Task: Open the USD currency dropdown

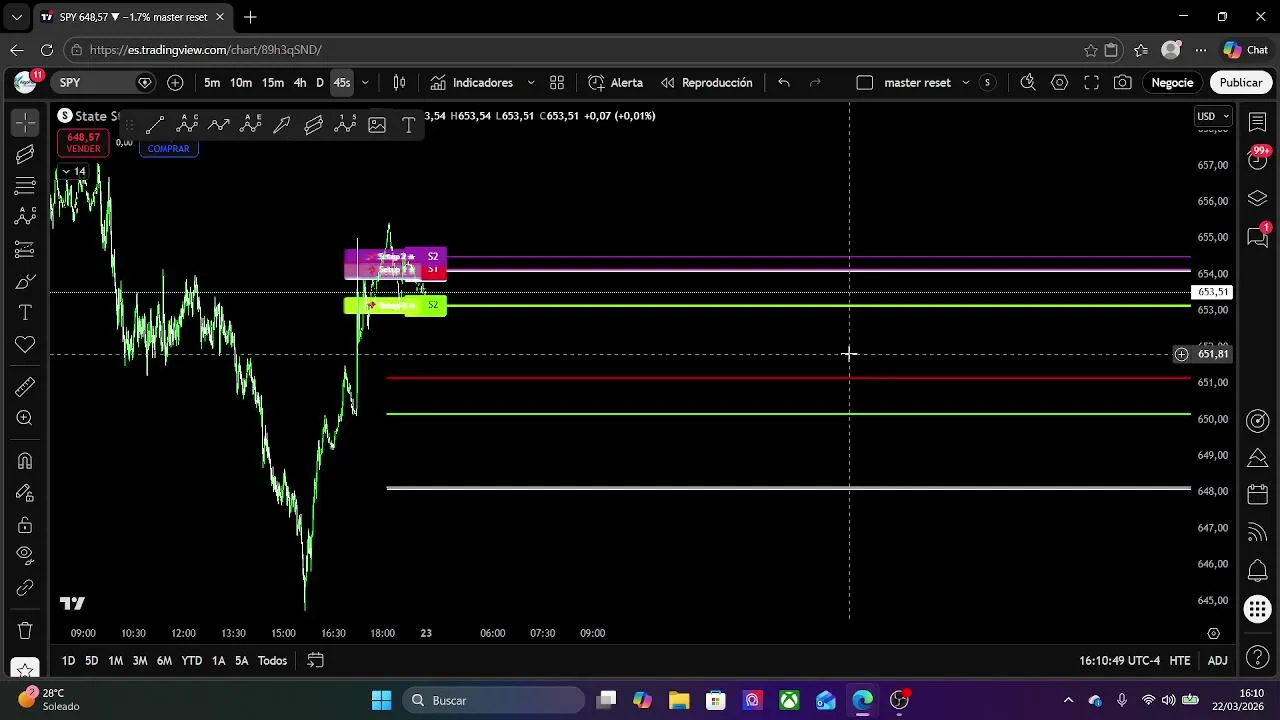Action: (x=1214, y=116)
